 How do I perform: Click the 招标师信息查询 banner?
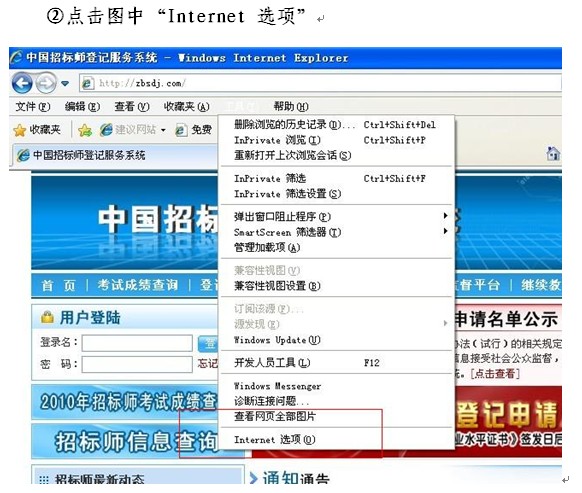[125, 441]
